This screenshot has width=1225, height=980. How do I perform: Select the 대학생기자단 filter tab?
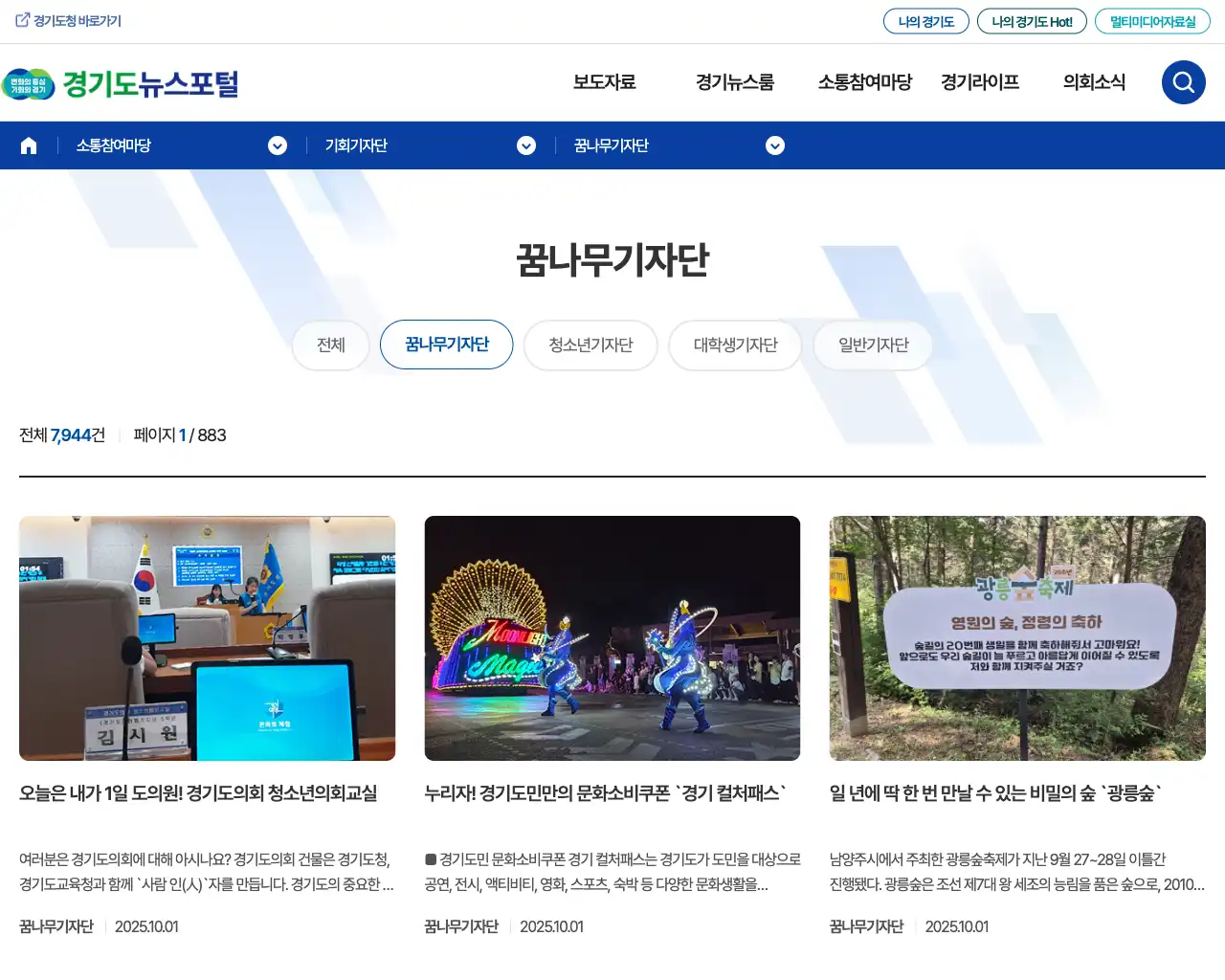[735, 345]
